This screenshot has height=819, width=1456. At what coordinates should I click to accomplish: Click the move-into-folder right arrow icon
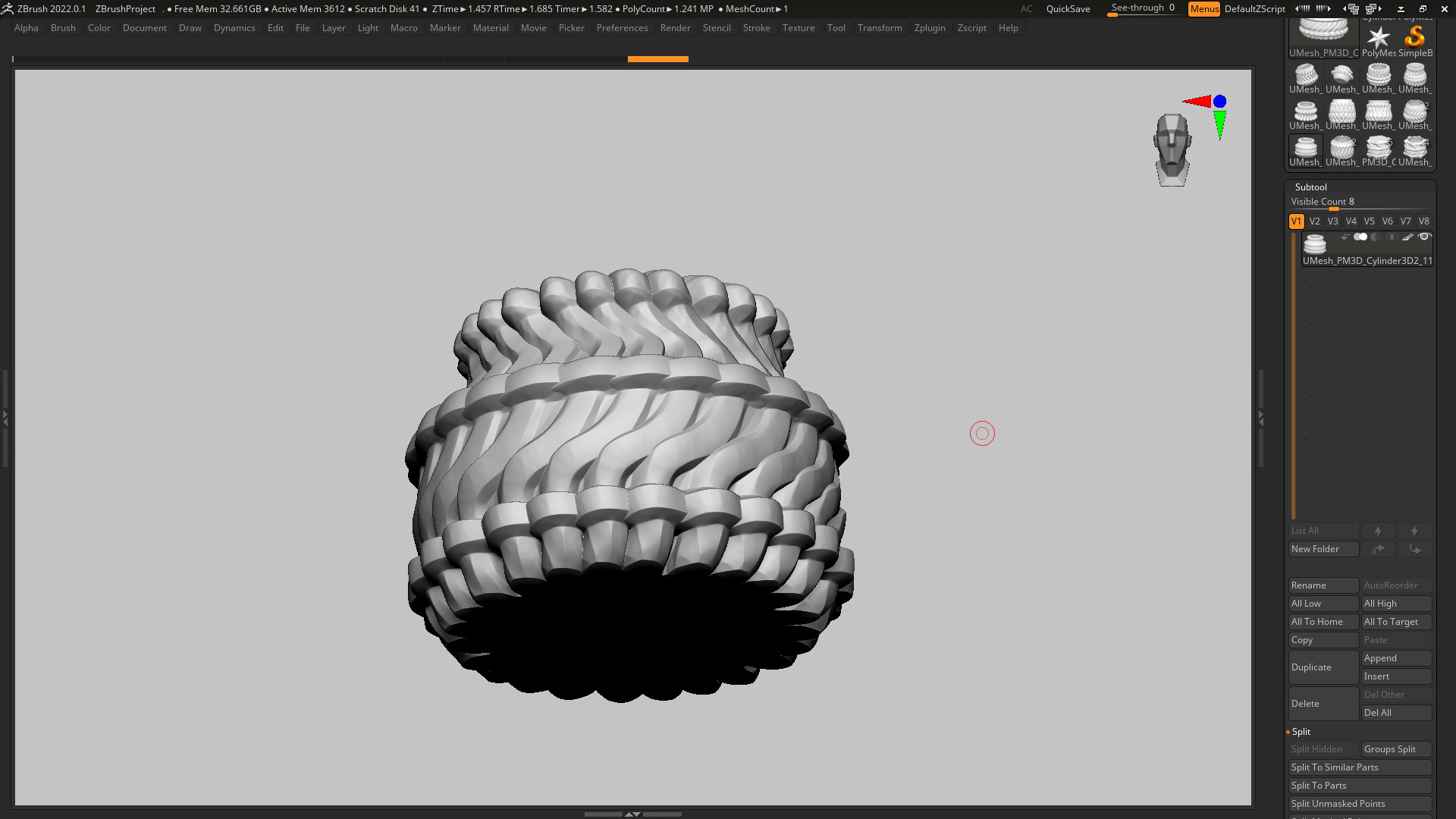click(x=1378, y=549)
